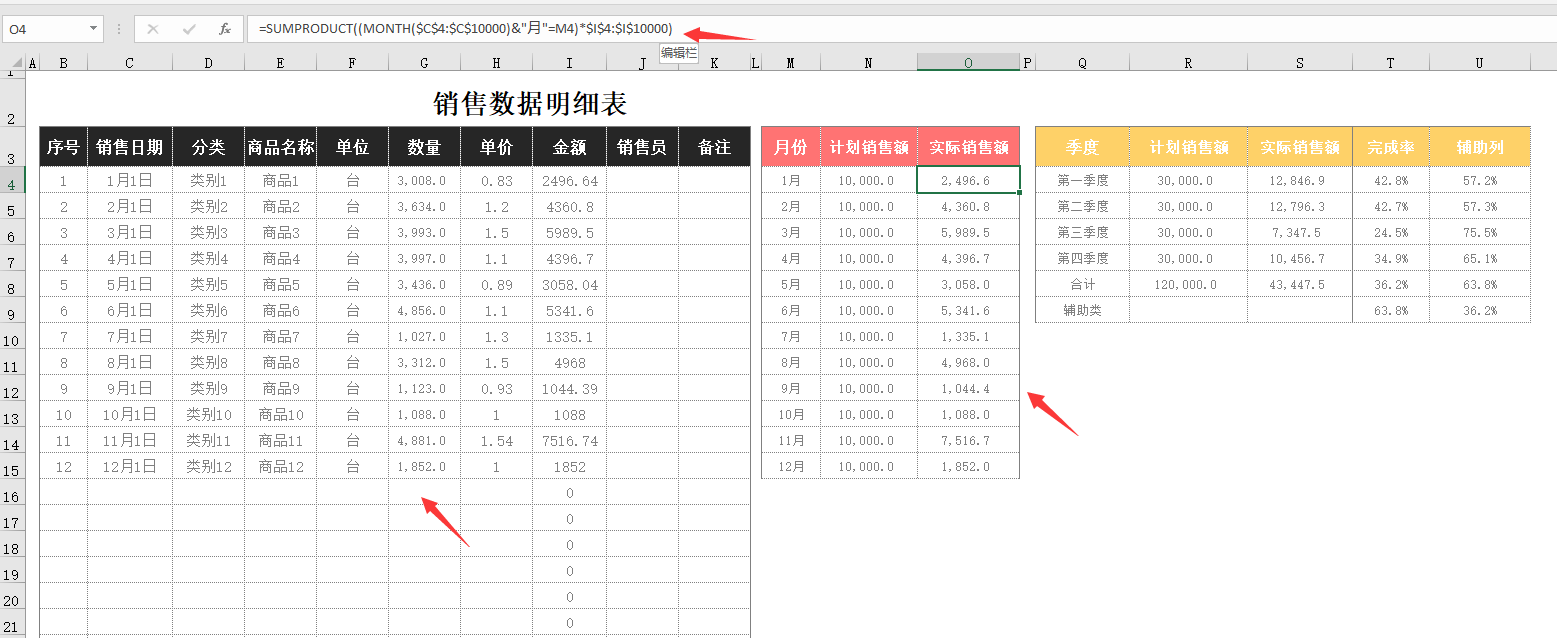Viewport: 1557px width, 638px height.
Task: Click the 合计 cell
Action: coord(1083,284)
